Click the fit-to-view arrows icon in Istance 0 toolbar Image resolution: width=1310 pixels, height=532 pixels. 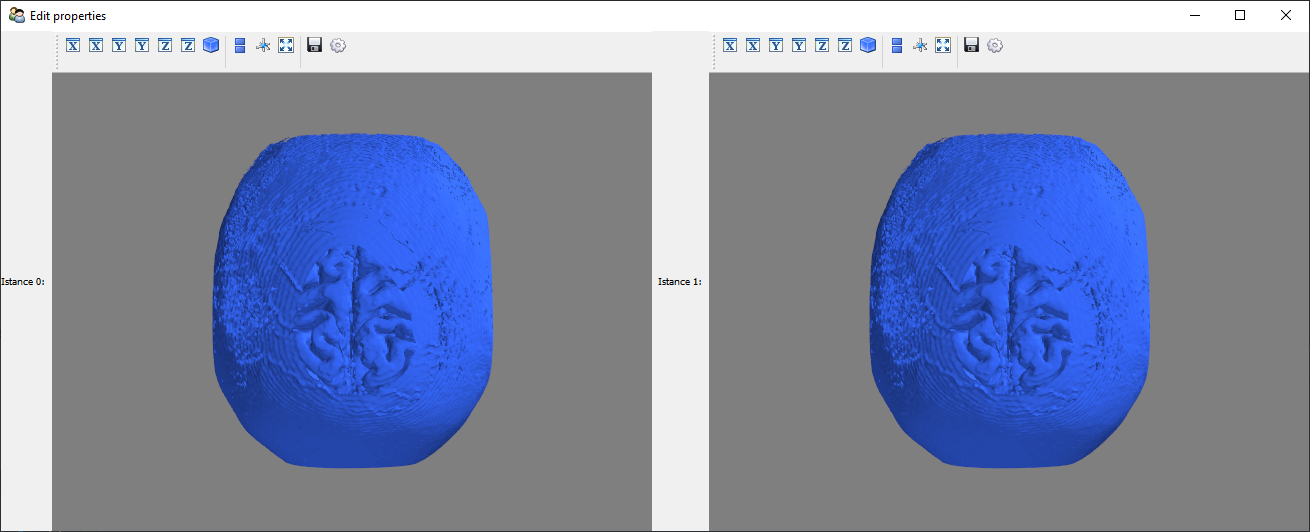pos(286,45)
